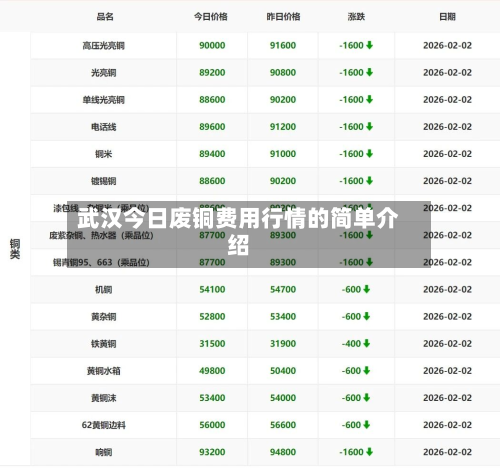Viewport: 500px width, 469px height.
Task: Click today's price 31500 for 铁黄铜
Action: pyautogui.click(x=212, y=343)
